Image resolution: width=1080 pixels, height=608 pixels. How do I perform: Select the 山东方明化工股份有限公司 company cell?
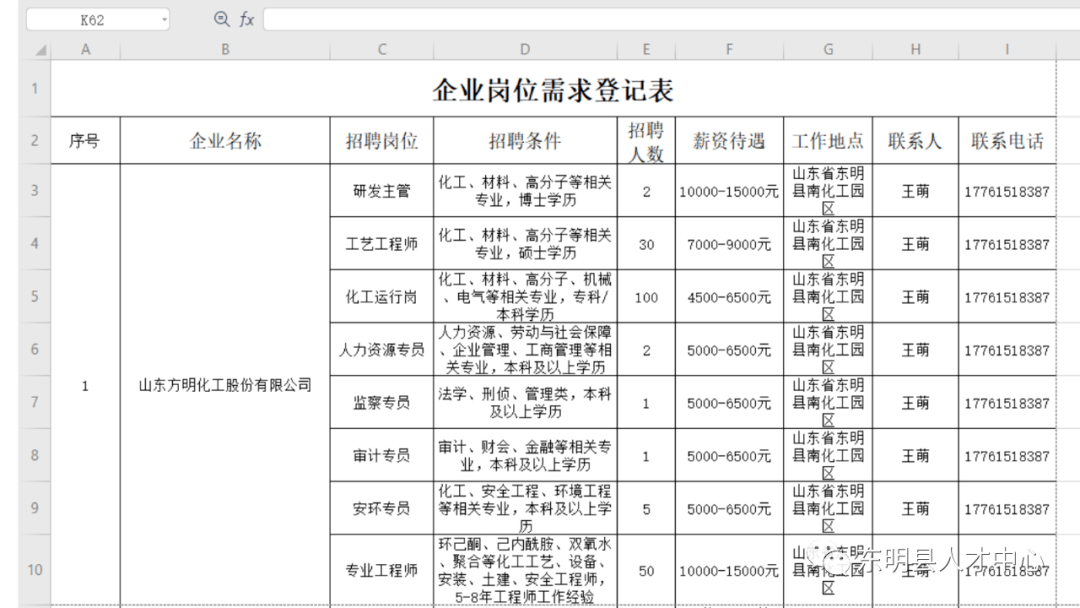(x=225, y=383)
